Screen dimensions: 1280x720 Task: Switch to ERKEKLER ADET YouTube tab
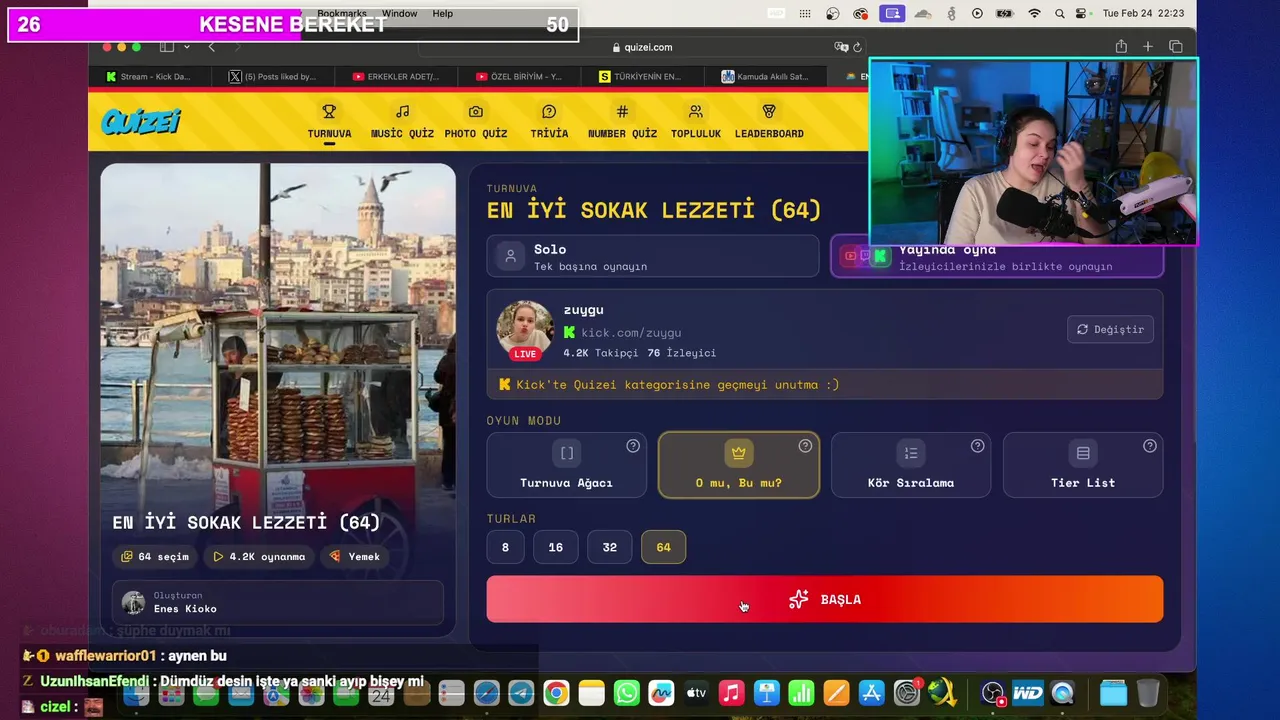[396, 76]
